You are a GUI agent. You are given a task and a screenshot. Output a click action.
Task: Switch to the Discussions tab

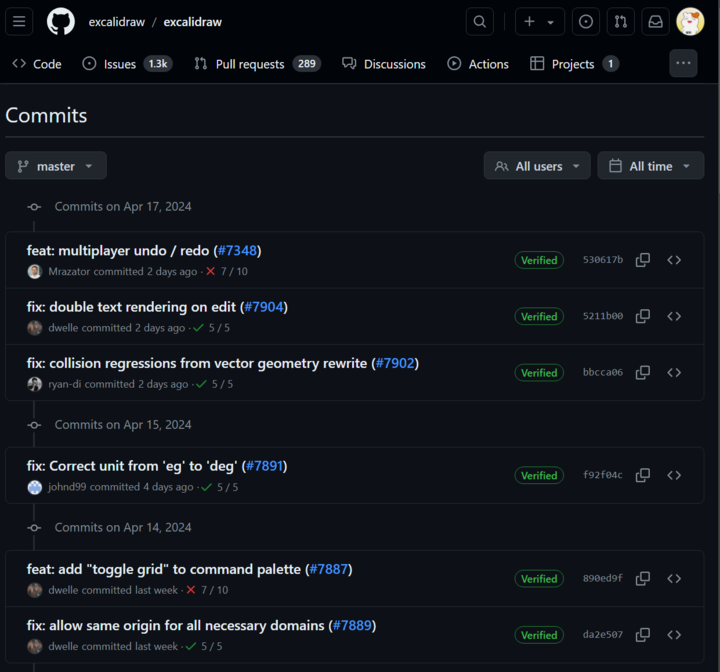[384, 64]
